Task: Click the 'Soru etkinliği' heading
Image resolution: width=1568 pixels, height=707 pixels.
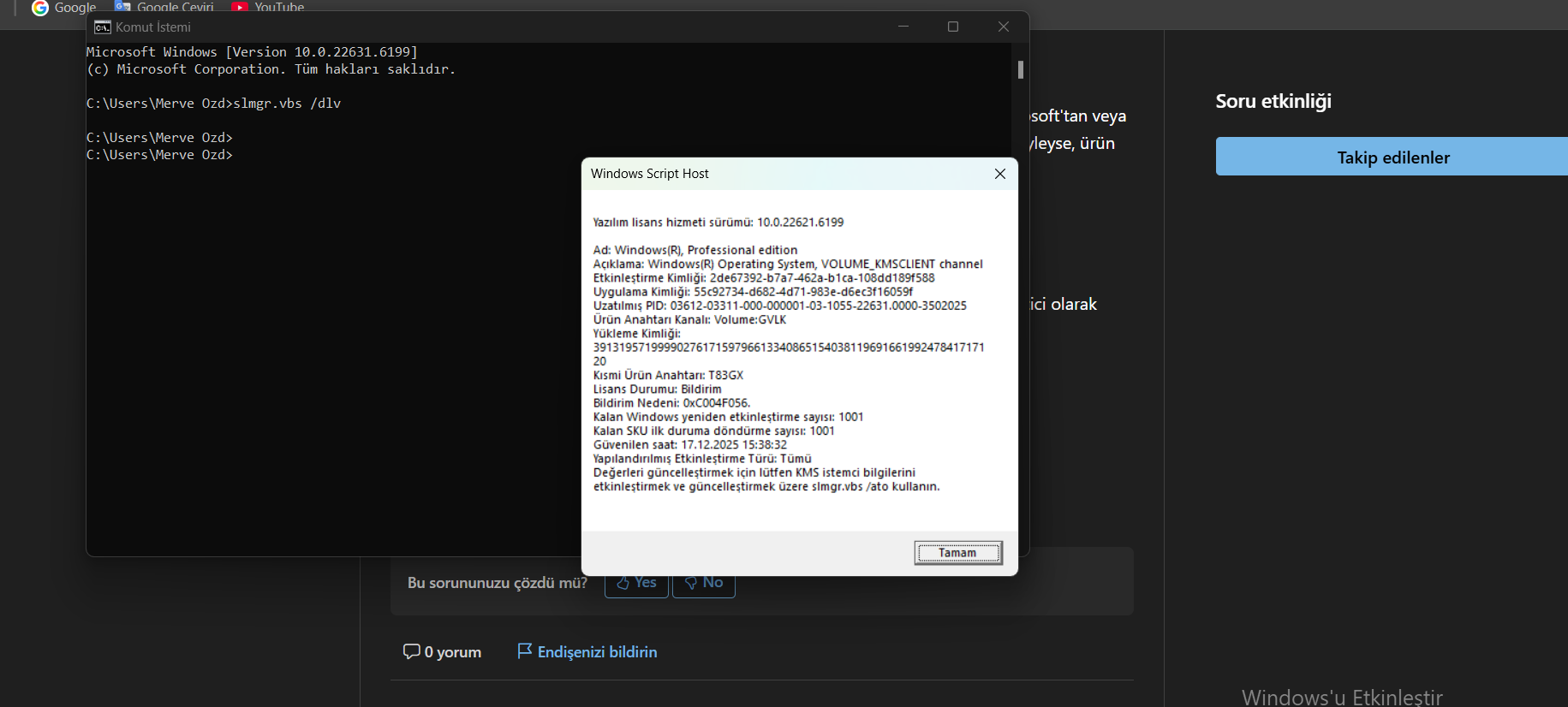Action: (x=1273, y=101)
